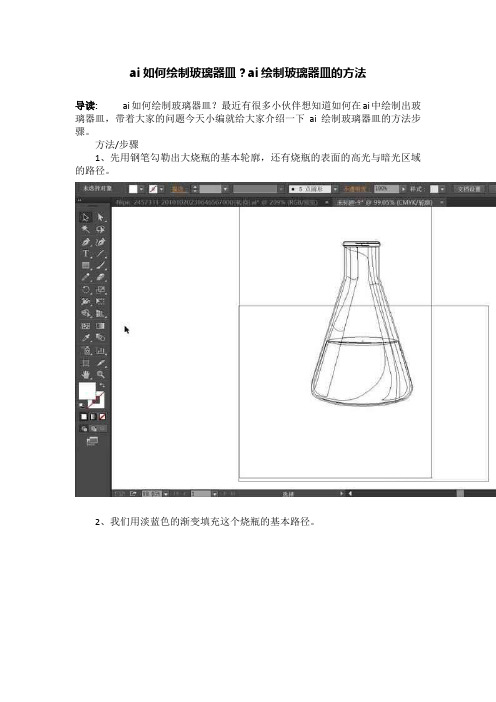
Task: Set Gradient mode button
Action: (93, 417)
